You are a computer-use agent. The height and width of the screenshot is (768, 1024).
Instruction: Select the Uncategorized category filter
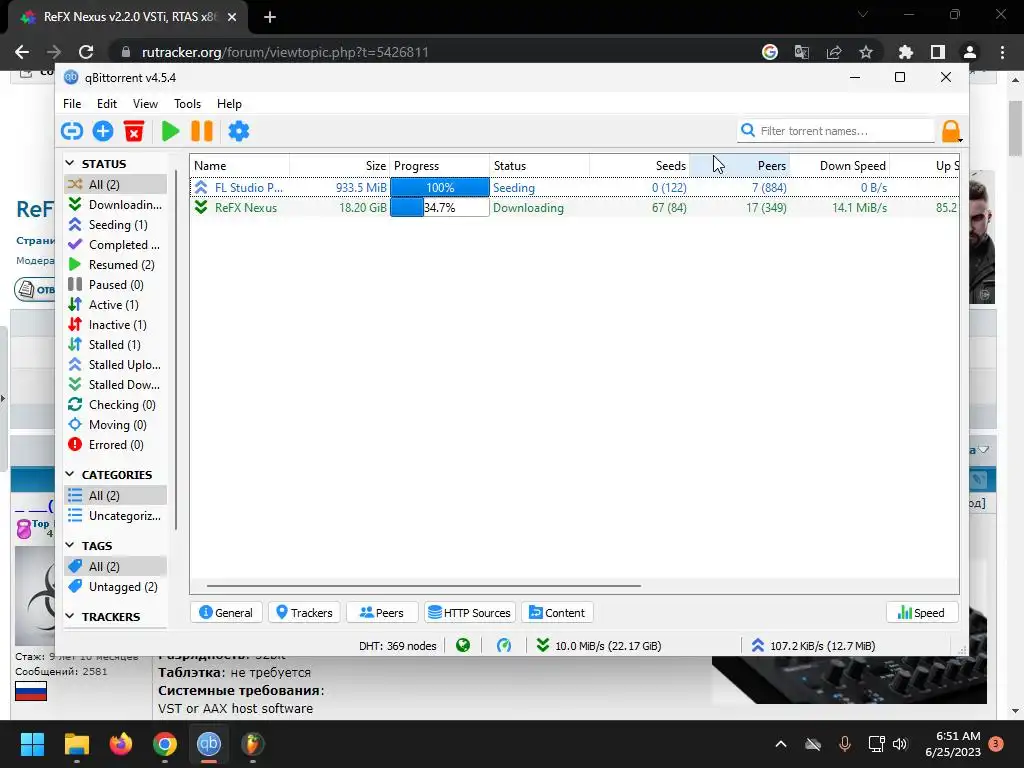tap(116, 516)
